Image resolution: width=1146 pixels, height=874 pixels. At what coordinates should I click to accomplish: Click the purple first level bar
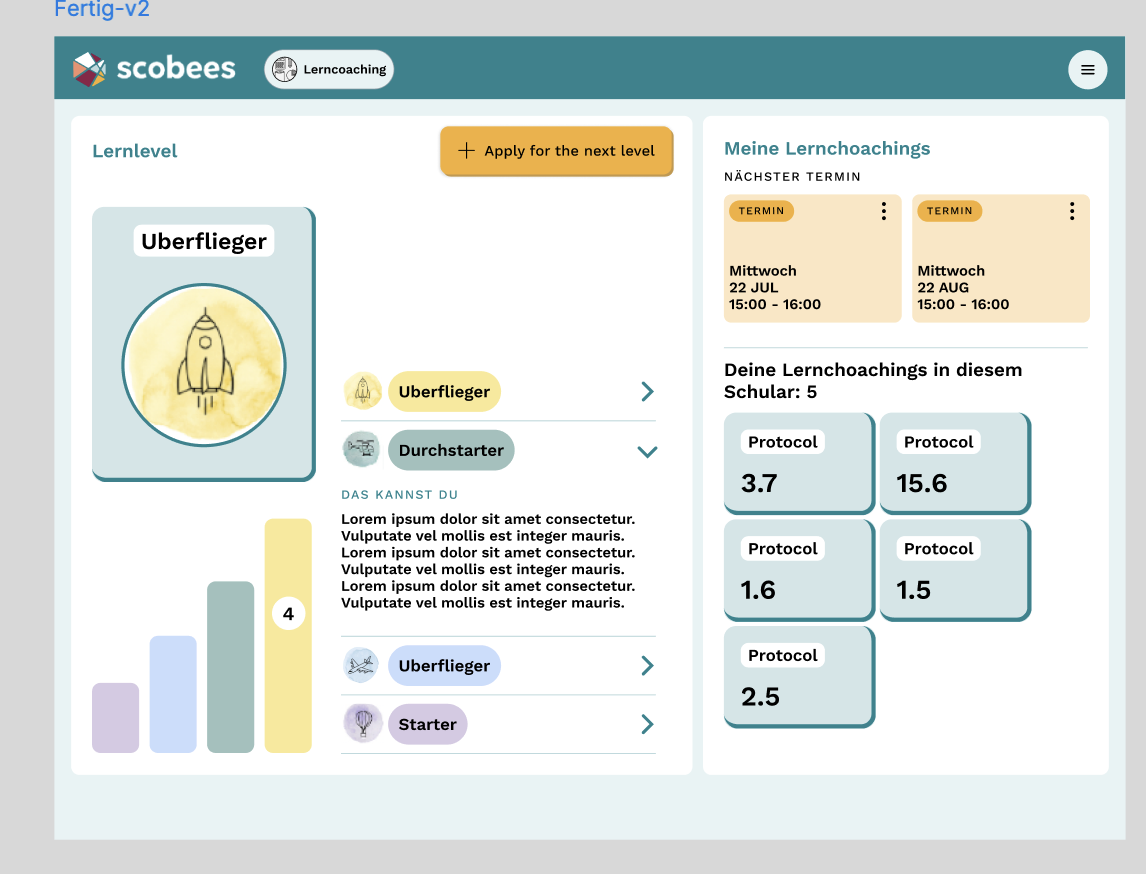[x=115, y=717]
